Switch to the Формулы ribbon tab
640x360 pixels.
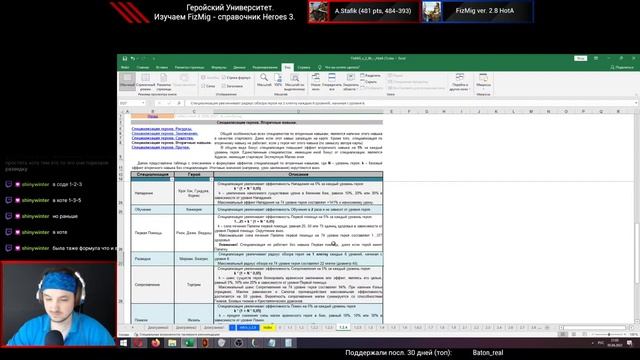point(219,67)
